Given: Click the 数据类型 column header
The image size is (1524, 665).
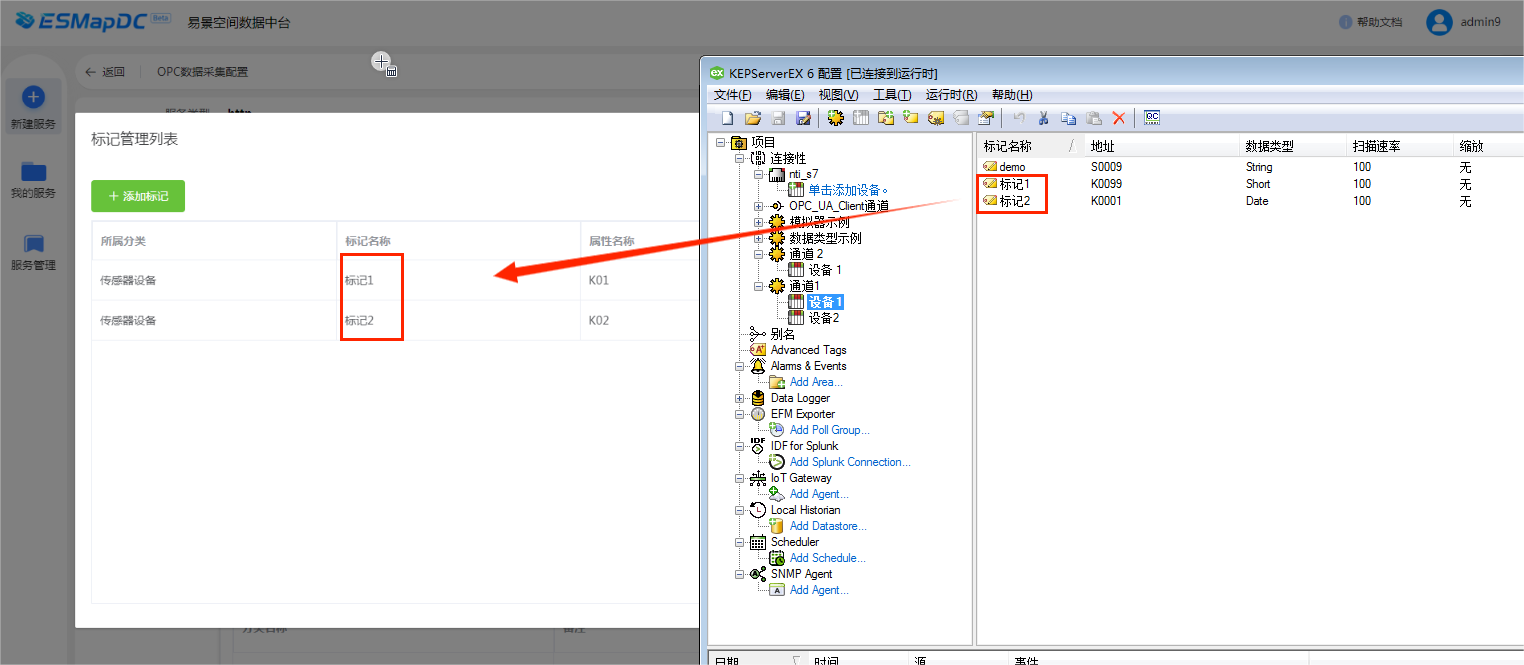Looking at the screenshot, I should coord(1290,146).
